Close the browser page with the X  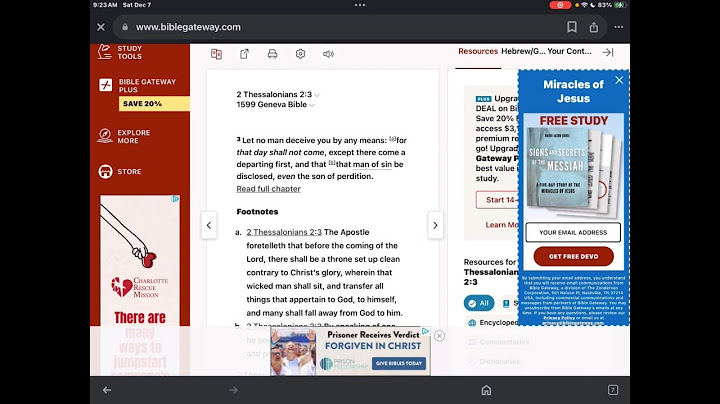(x=101, y=27)
